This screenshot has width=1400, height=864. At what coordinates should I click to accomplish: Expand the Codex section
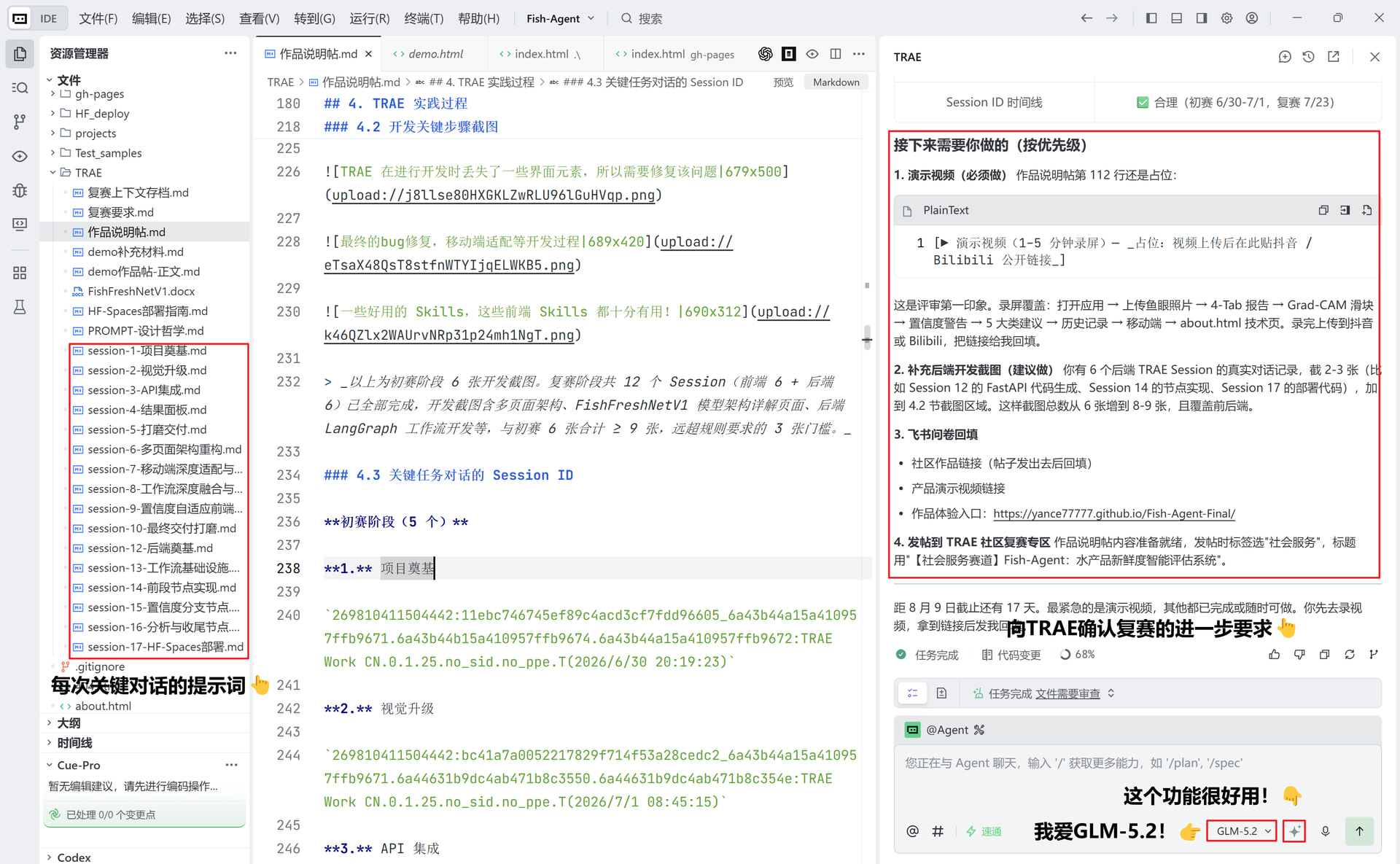tap(74, 857)
